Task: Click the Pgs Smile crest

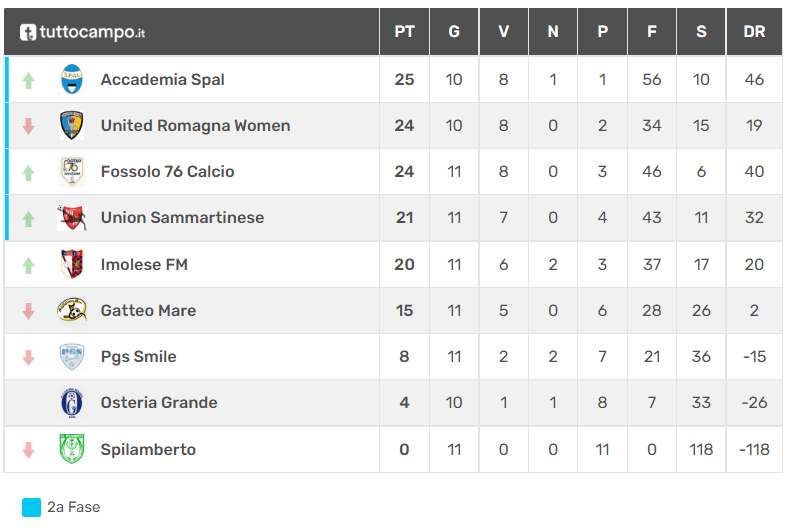Action: tap(72, 357)
